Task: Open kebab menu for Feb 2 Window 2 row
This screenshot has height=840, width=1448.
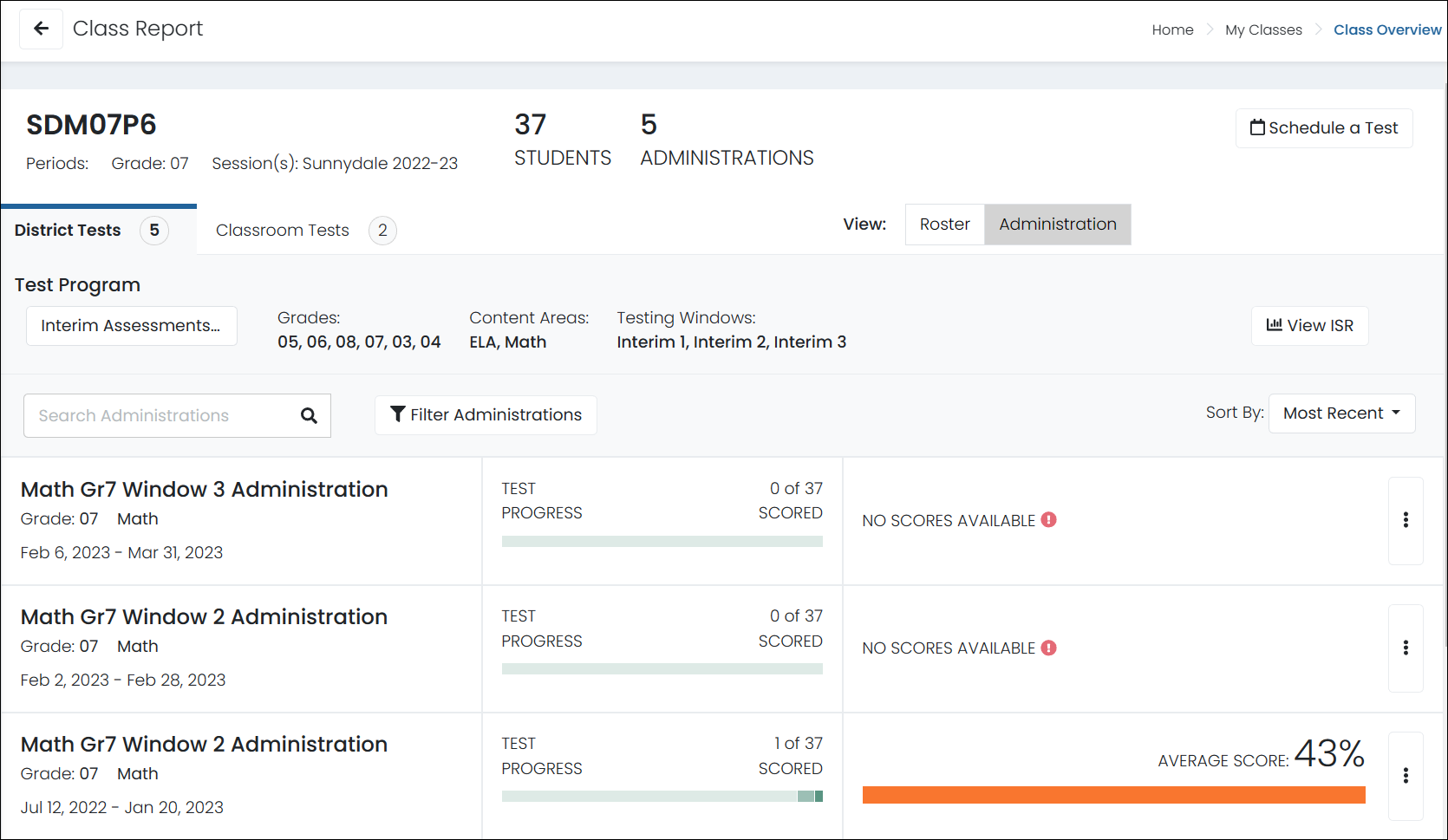Action: click(x=1406, y=648)
